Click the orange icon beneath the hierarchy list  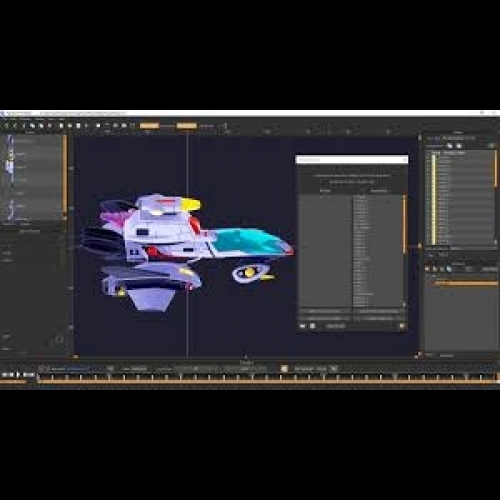pyautogui.click(x=427, y=269)
